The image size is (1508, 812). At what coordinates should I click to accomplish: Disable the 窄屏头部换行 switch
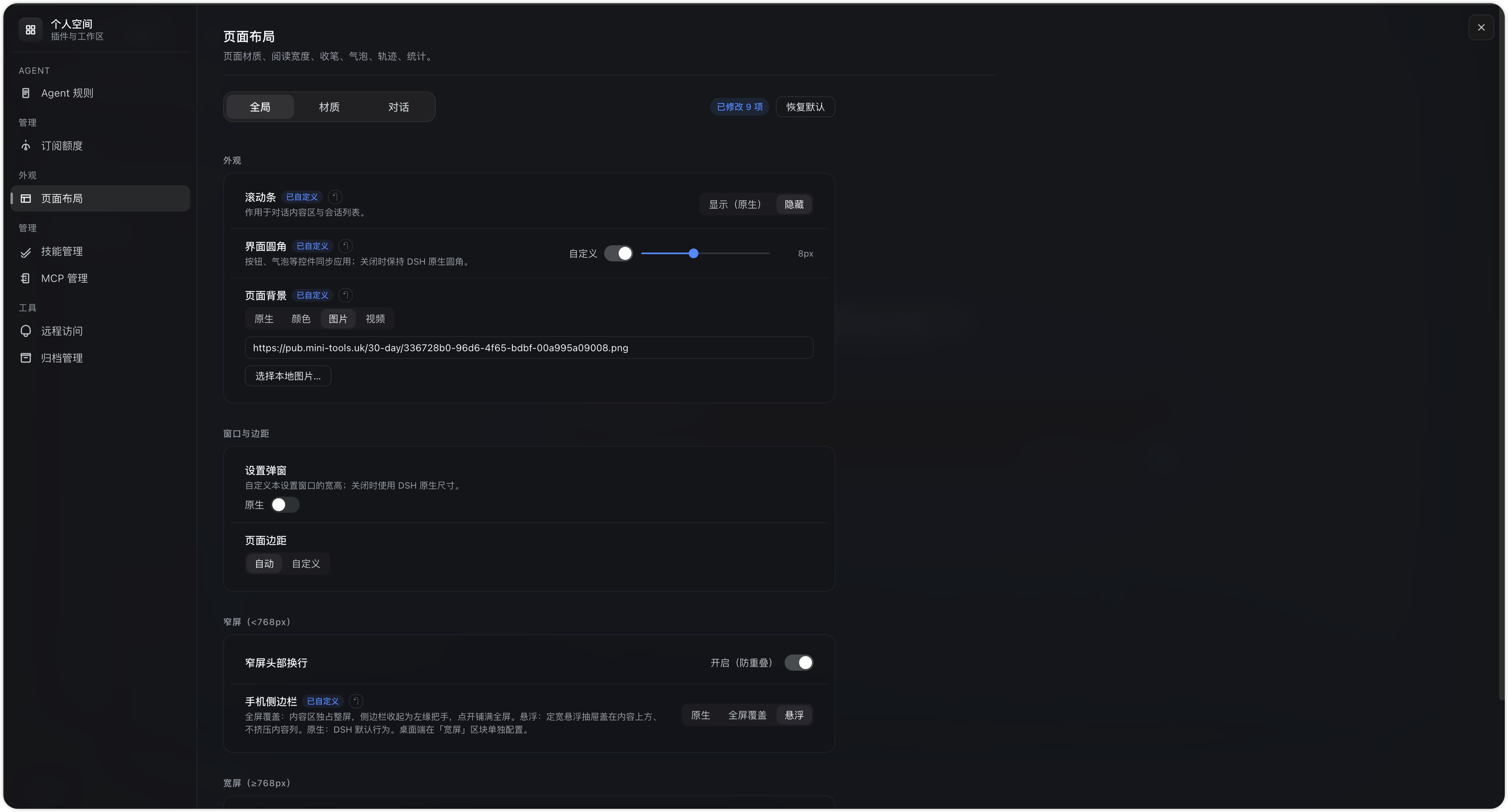coord(798,663)
